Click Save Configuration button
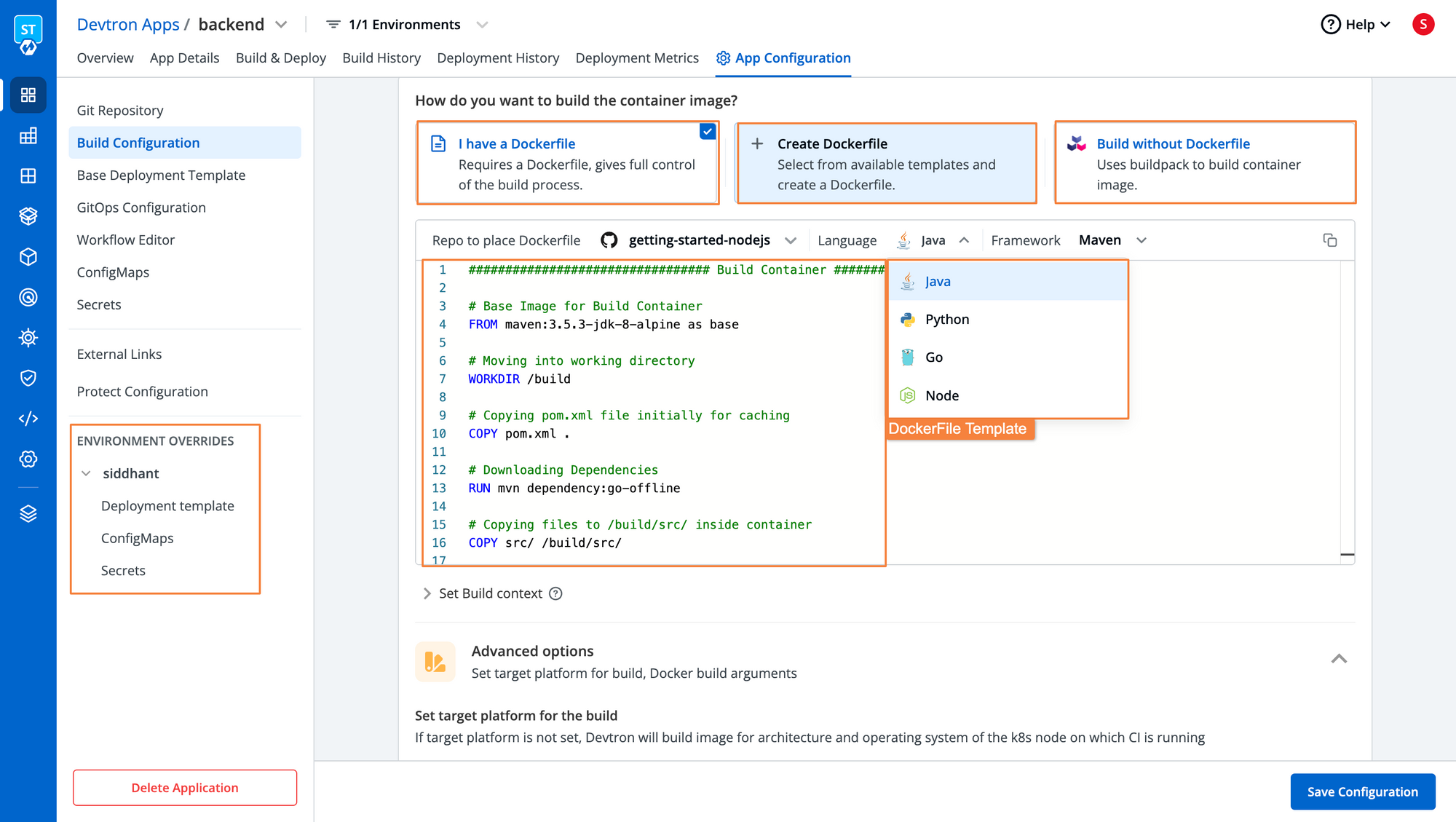Screen dimensions: 1456x822 pos(1363,791)
